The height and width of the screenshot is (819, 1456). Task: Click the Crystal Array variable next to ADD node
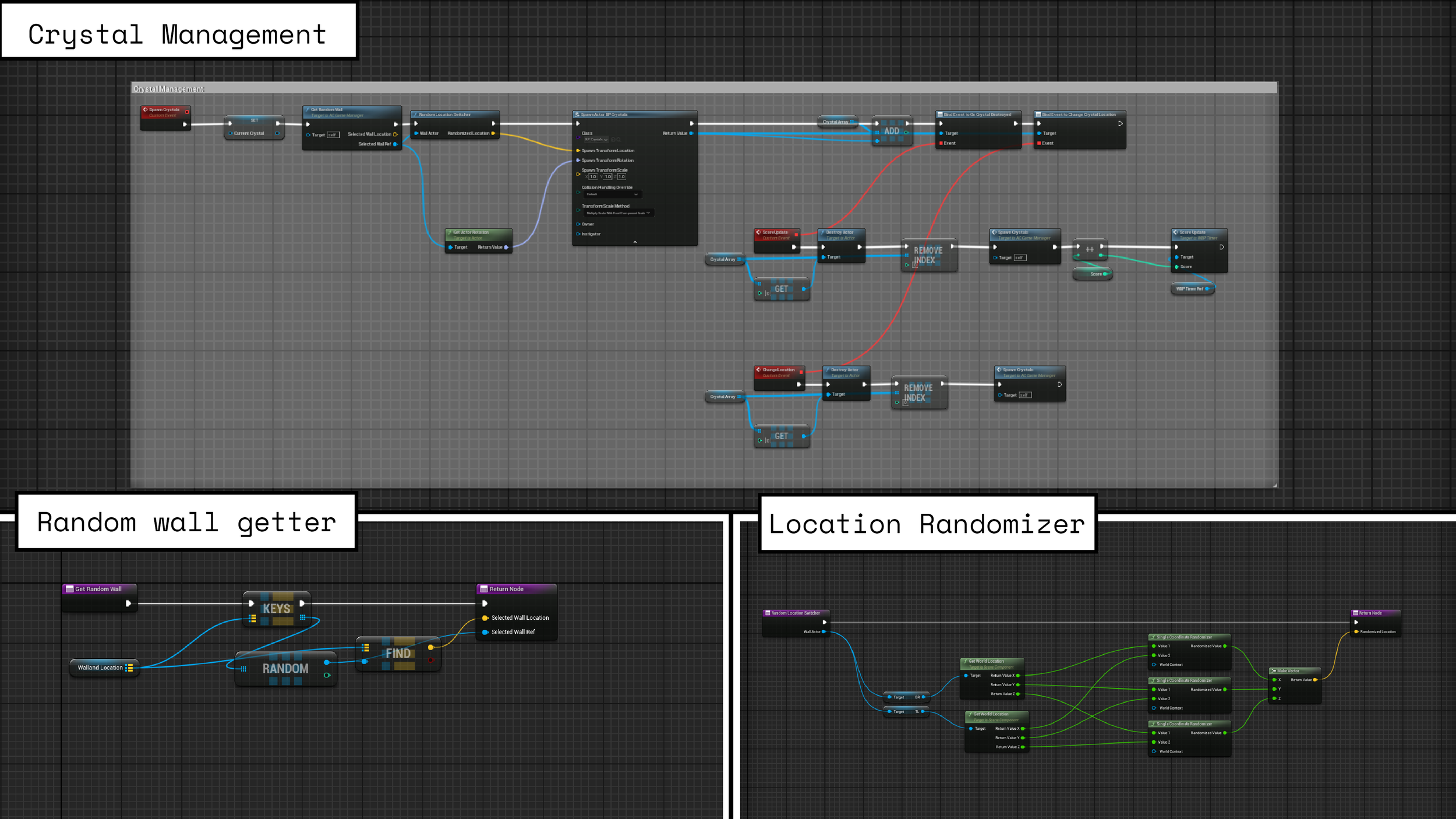(x=839, y=122)
